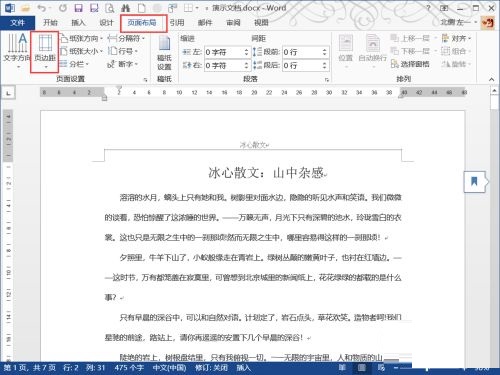The image size is (500, 375).
Task: Click the 稿纸设置 manuscript paper icon
Action: [164, 53]
